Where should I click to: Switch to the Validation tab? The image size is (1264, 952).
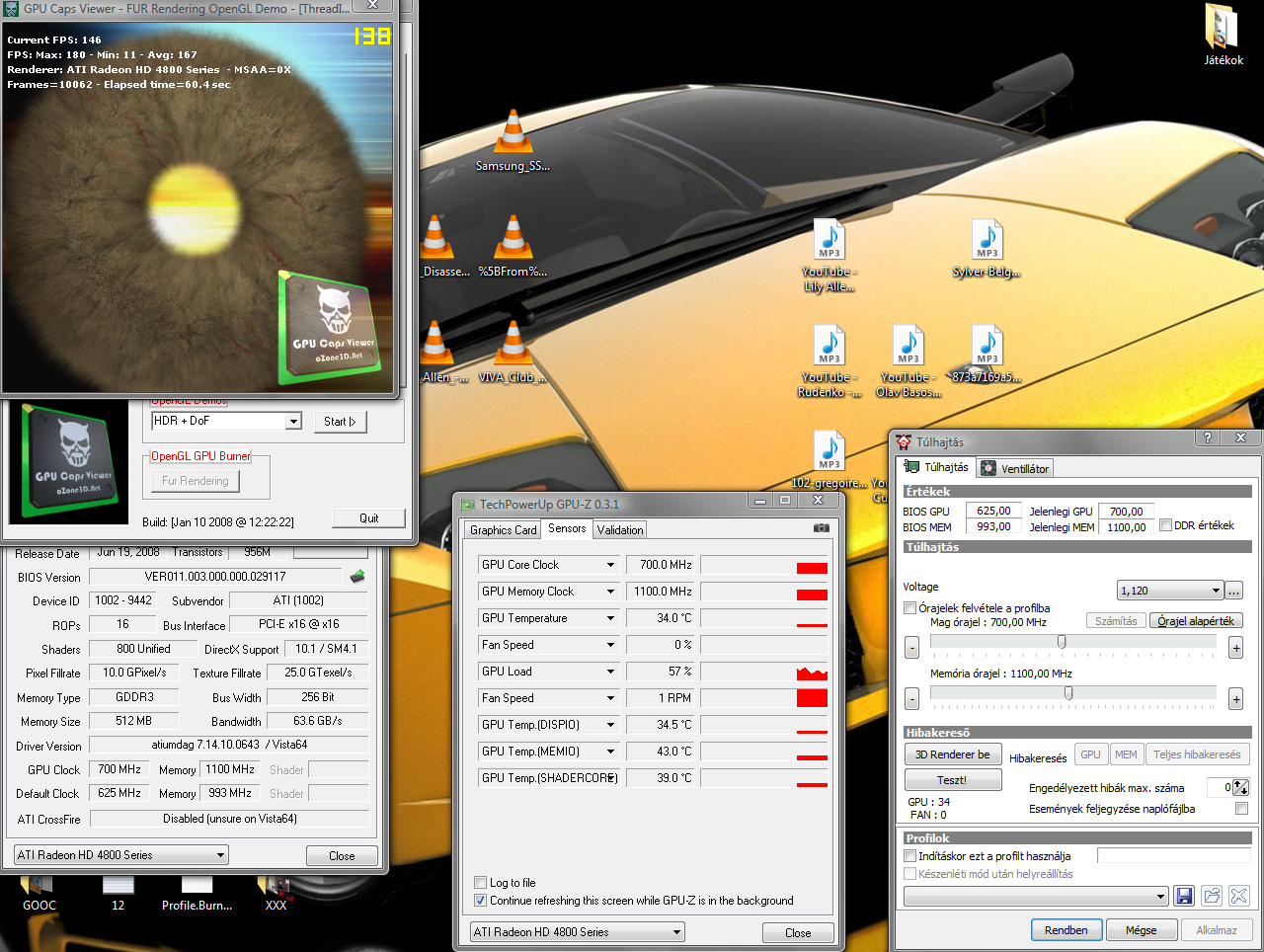pyautogui.click(x=620, y=530)
